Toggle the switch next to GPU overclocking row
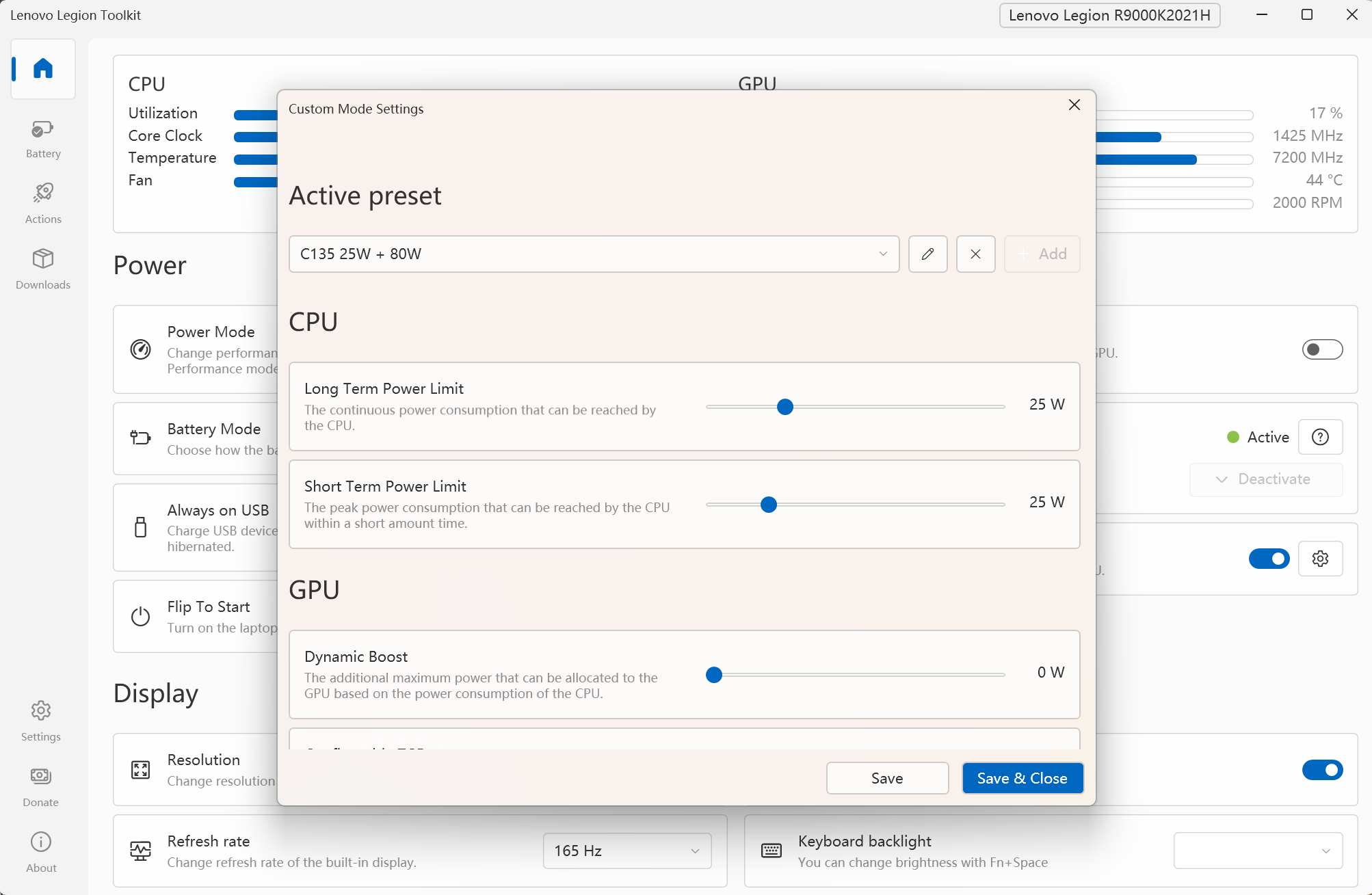Screen dimensions: 1372x895 point(1322,349)
